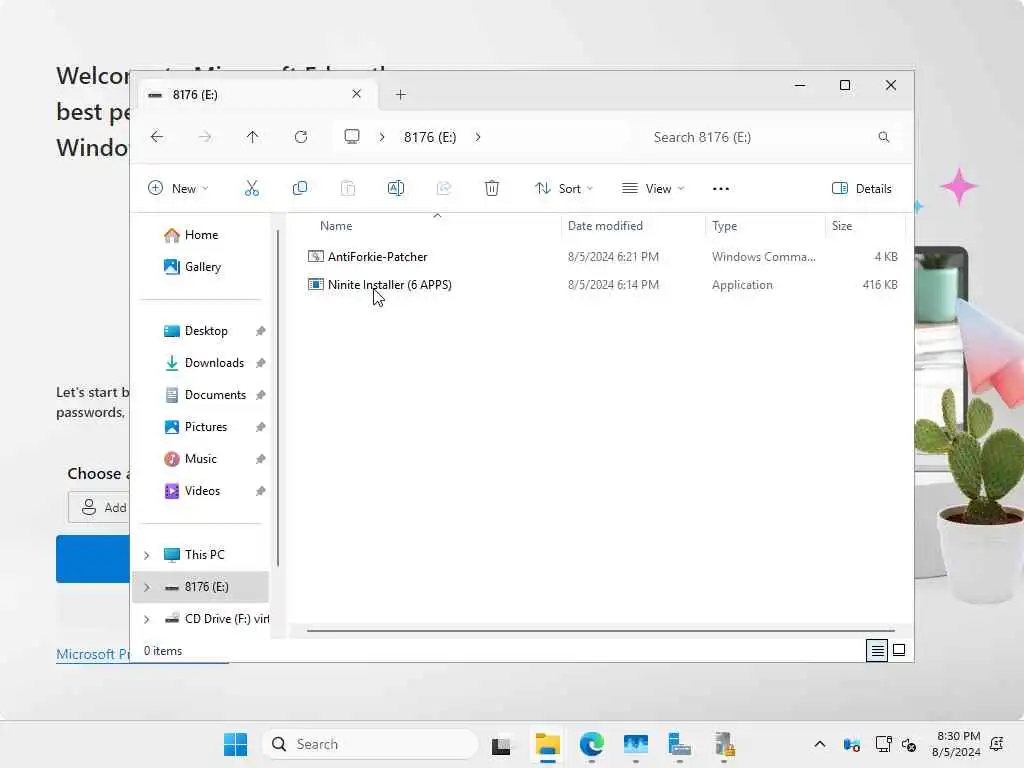Open the Sort dropdown menu
The width and height of the screenshot is (1024, 768).
click(x=564, y=189)
